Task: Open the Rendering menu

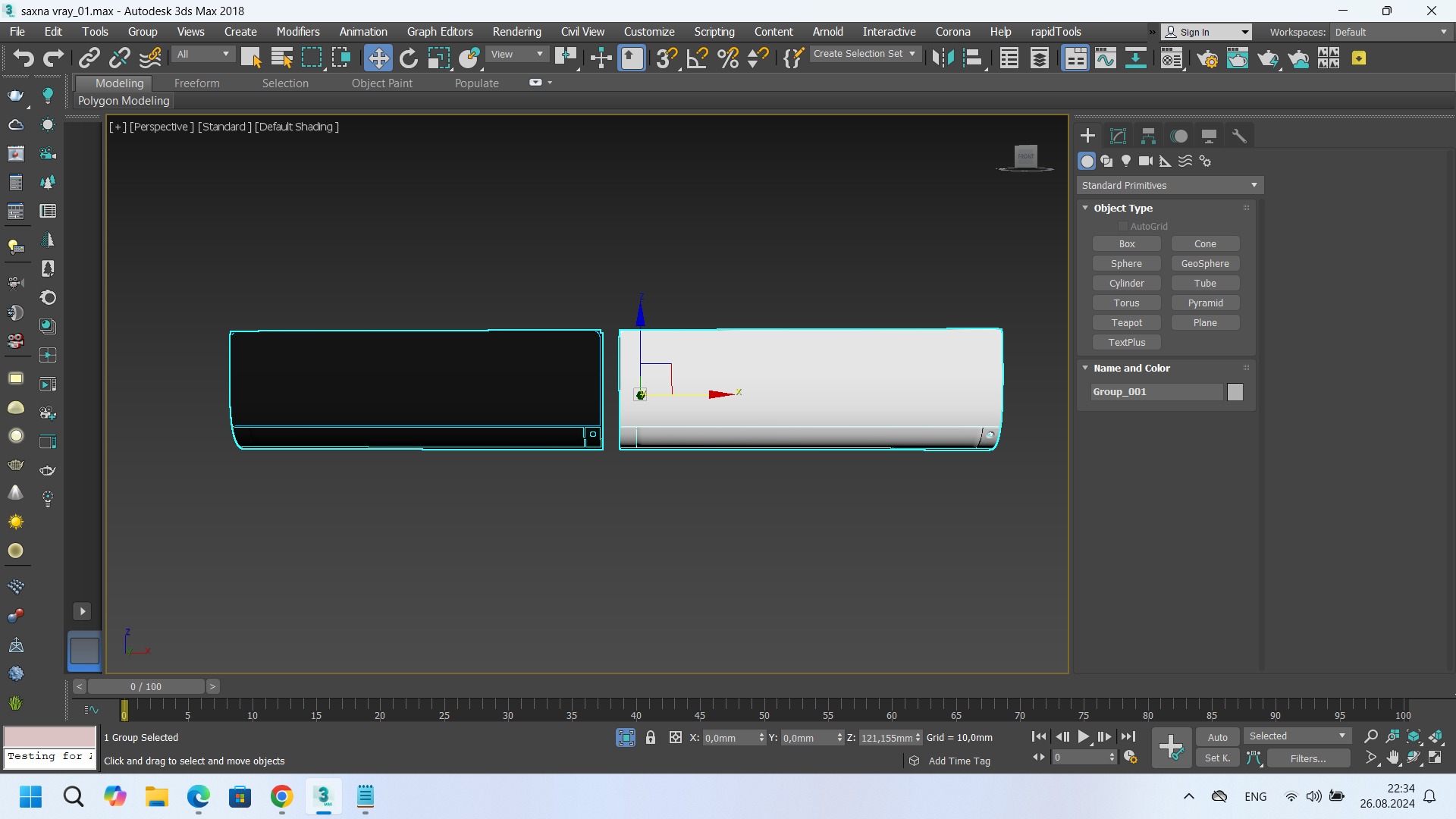Action: coord(516,32)
